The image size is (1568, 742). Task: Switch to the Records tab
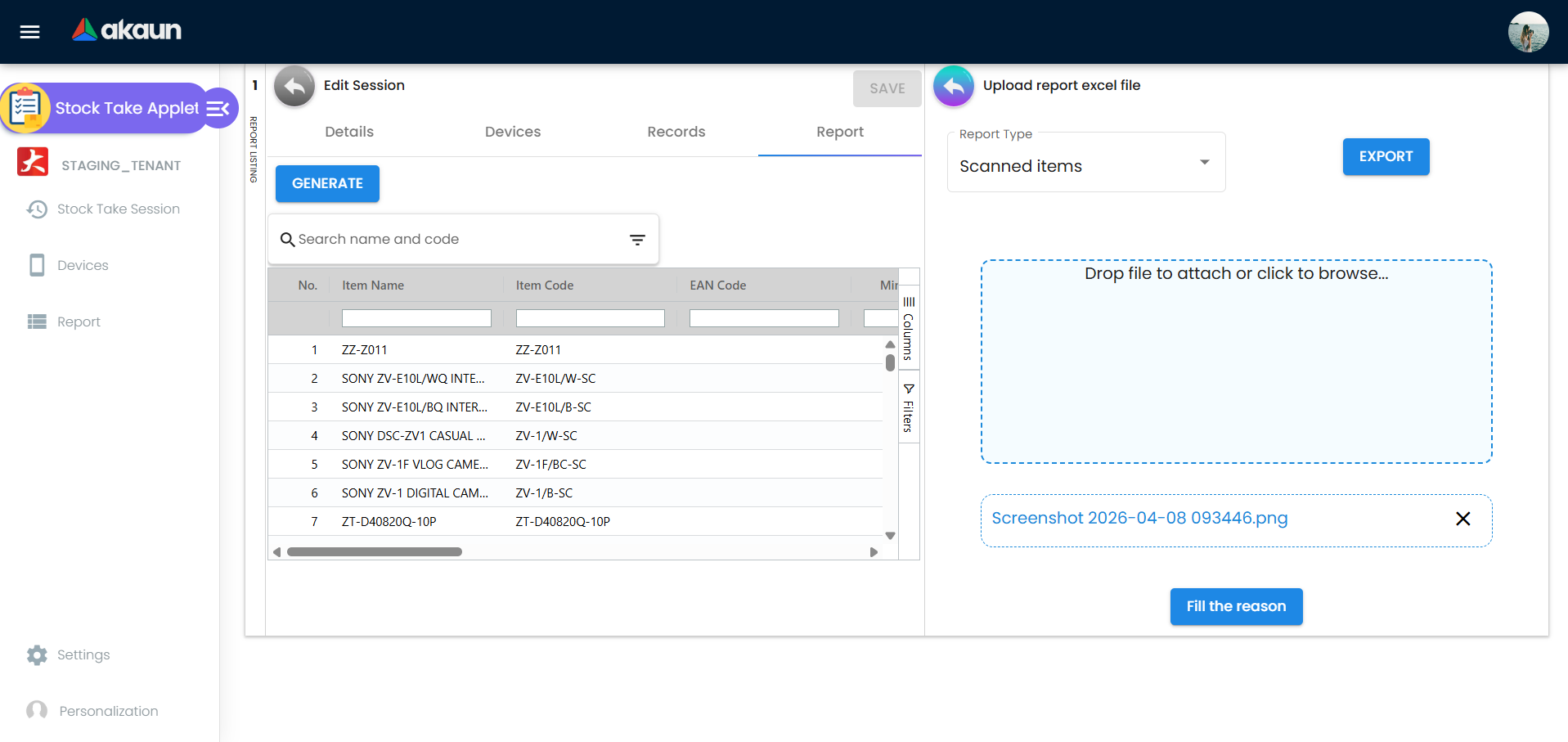pyautogui.click(x=676, y=132)
